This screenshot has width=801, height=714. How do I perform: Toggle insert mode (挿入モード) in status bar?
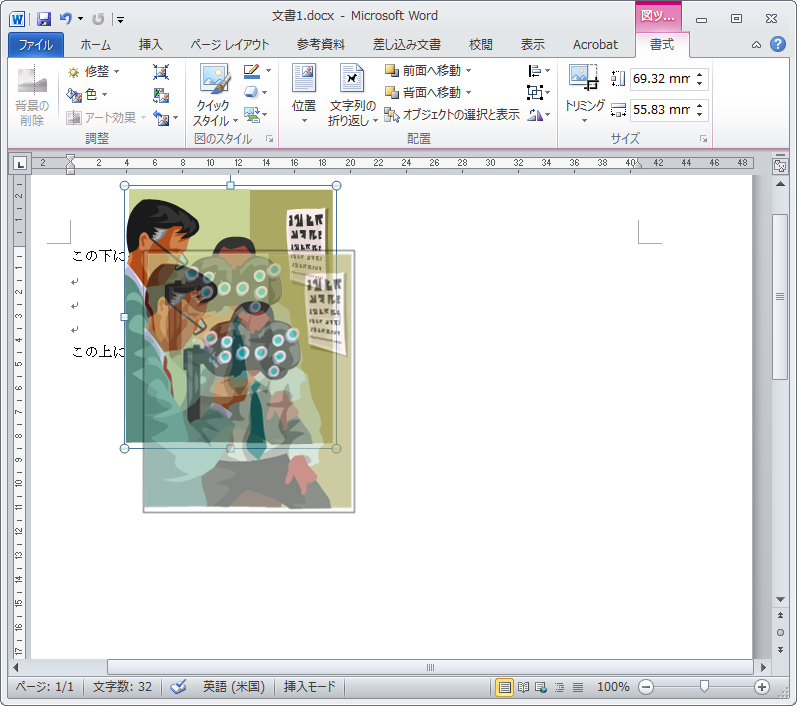tap(310, 687)
